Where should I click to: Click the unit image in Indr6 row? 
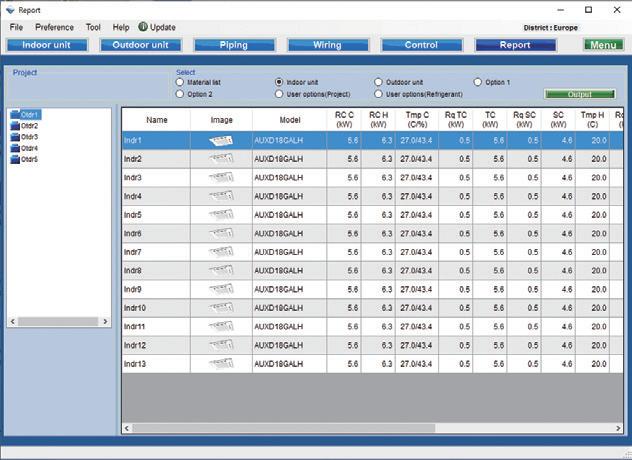point(221,233)
